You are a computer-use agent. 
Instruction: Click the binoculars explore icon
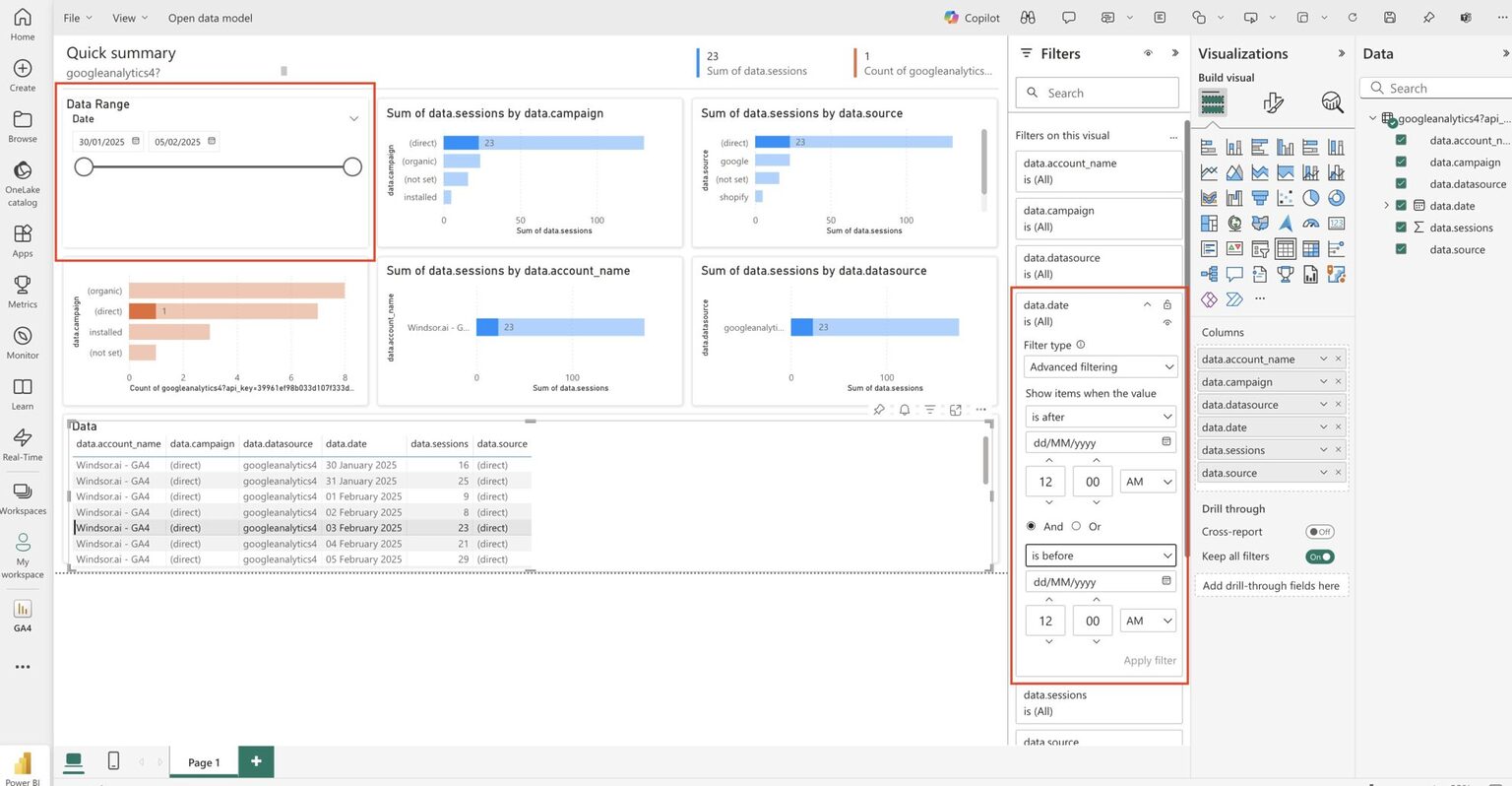tap(1028, 18)
